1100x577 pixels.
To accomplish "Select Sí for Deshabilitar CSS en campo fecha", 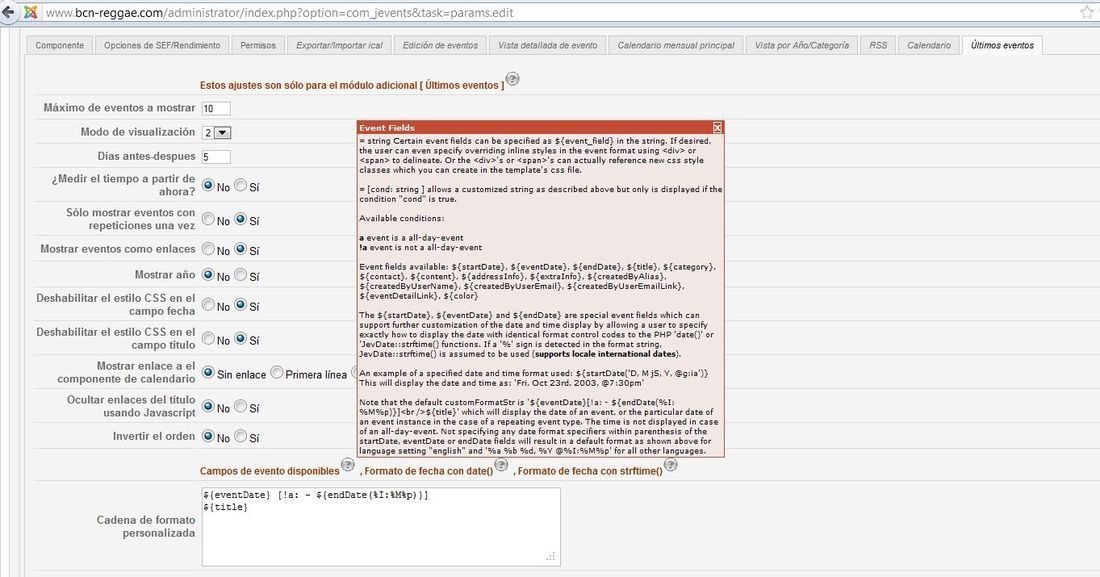I will 241,305.
